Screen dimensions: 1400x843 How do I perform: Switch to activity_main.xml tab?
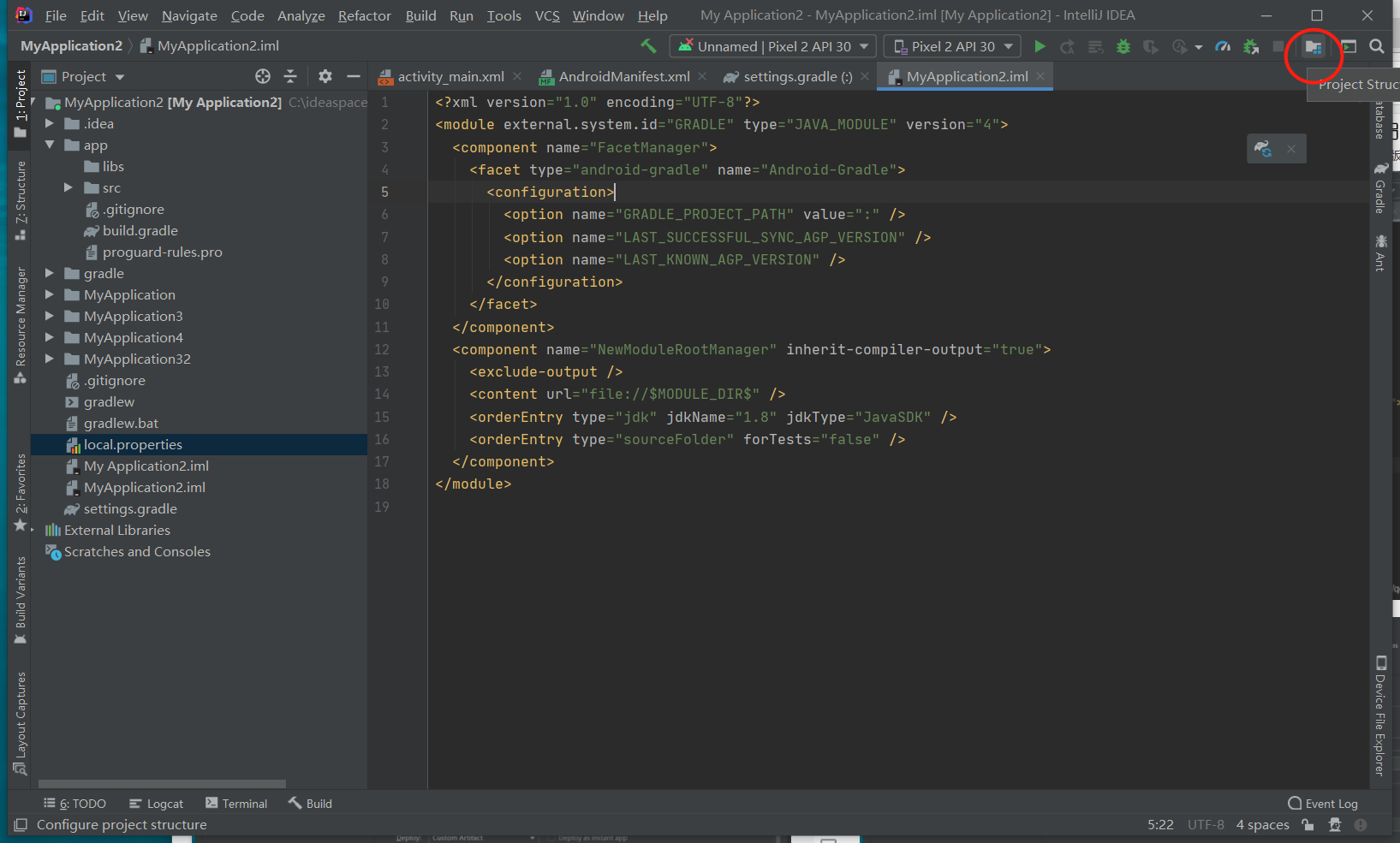[x=450, y=76]
